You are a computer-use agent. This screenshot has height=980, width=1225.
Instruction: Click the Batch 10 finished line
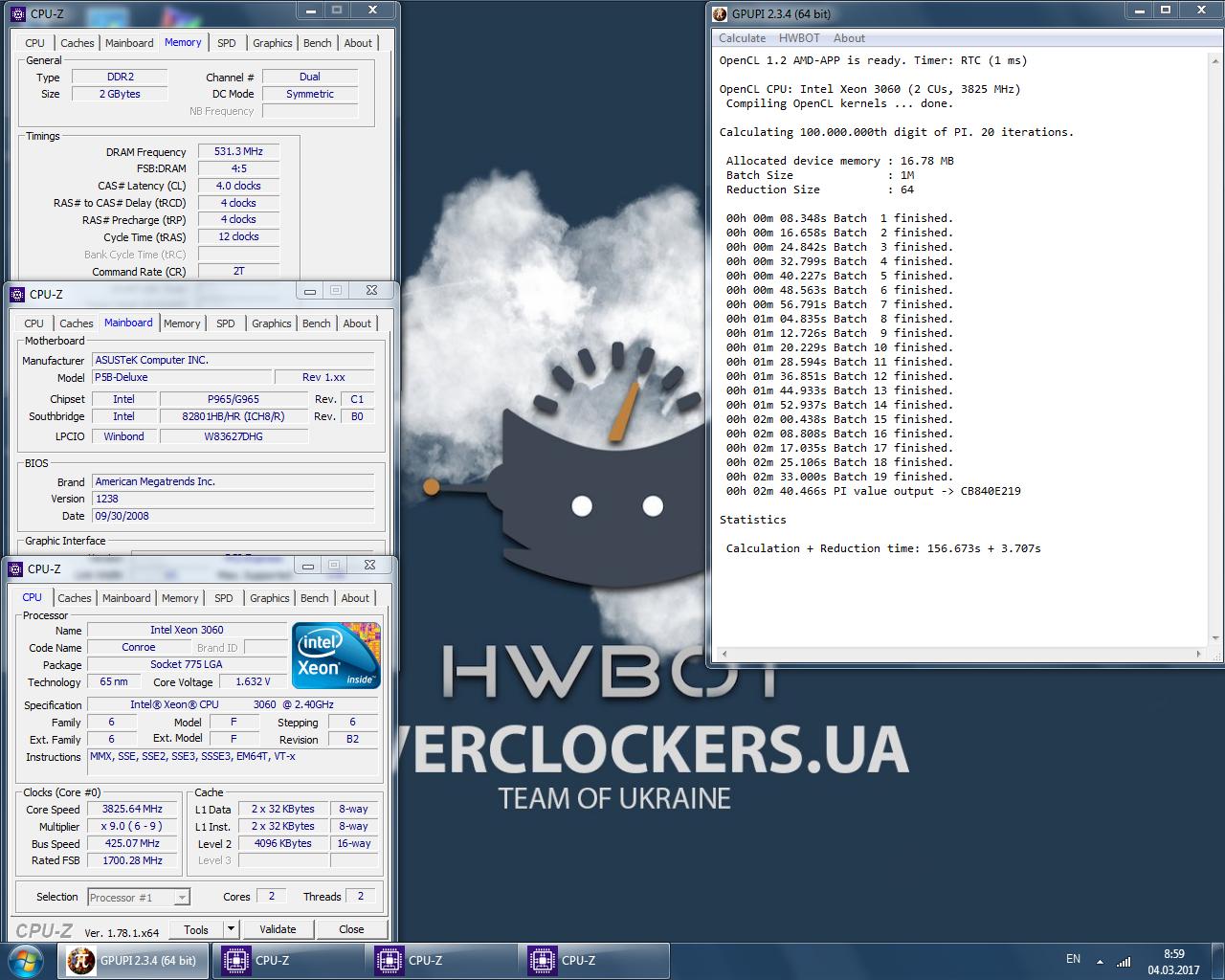[x=839, y=347]
